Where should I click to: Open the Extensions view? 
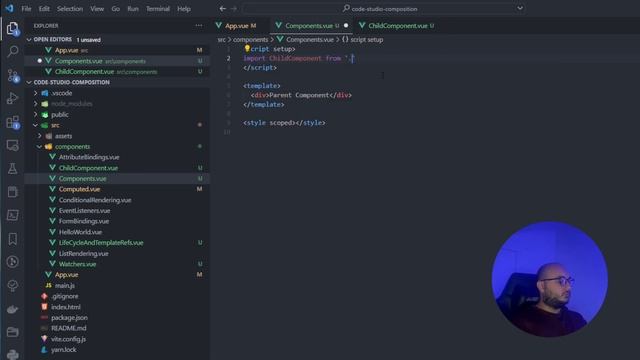tap(13, 122)
